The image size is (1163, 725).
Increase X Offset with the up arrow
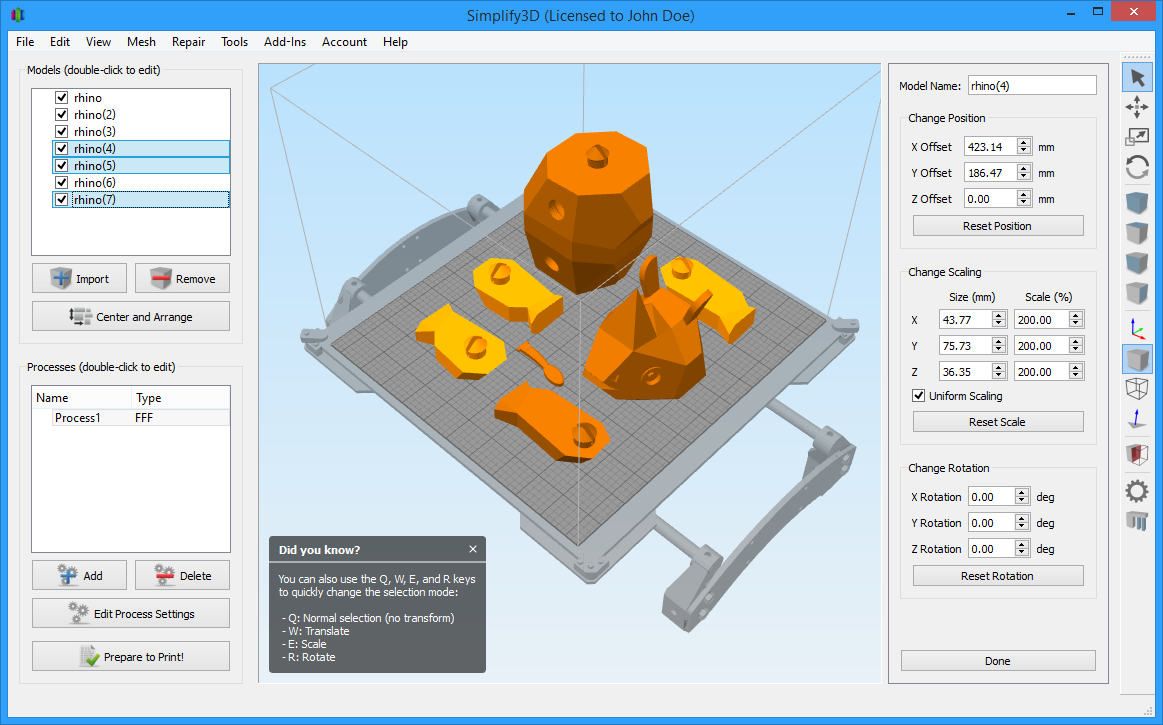coord(1024,143)
